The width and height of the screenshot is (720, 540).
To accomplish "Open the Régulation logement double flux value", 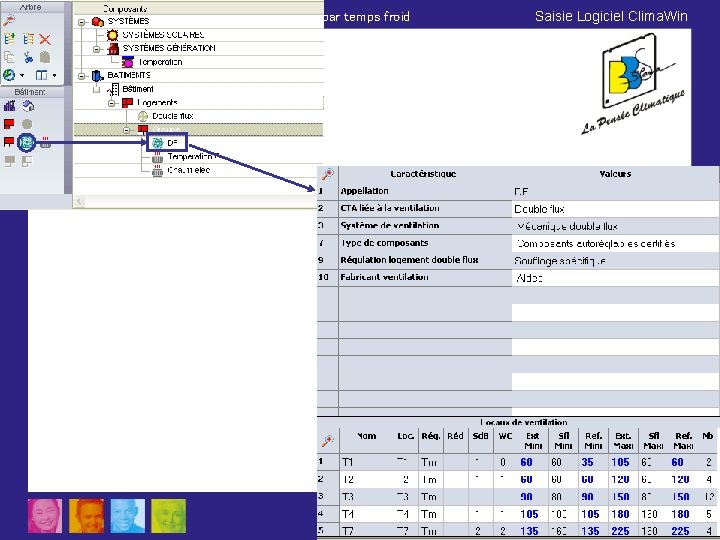I will coord(615,260).
